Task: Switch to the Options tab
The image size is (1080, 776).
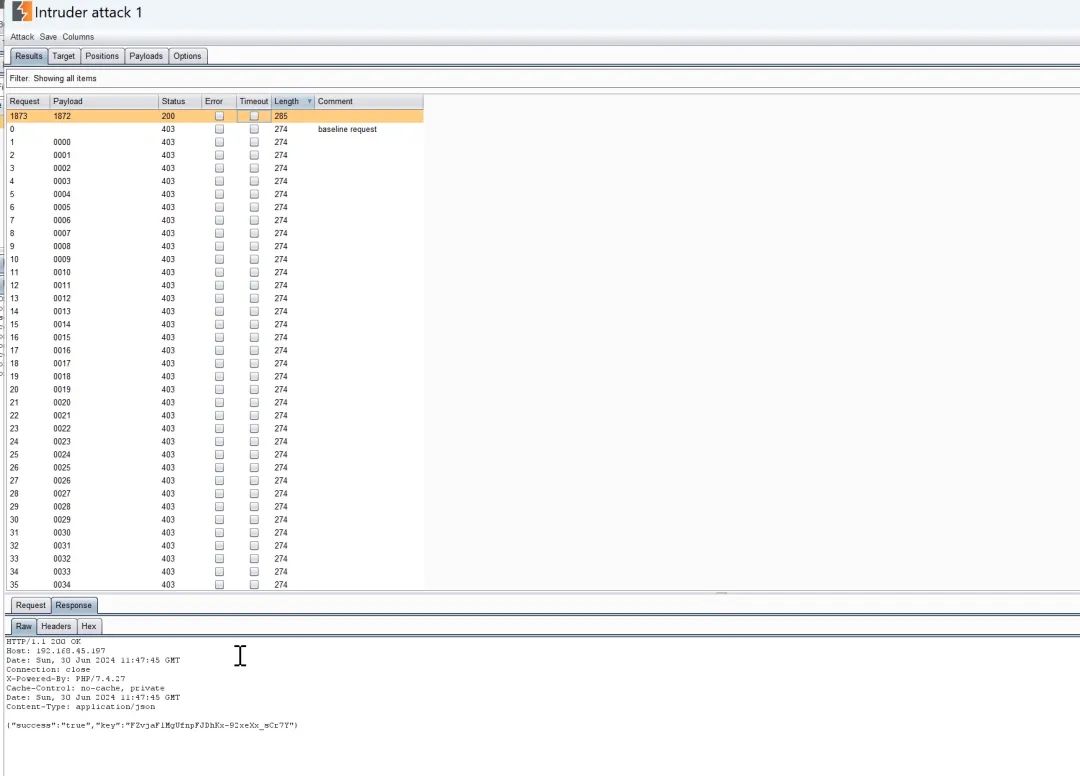Action: tap(187, 56)
